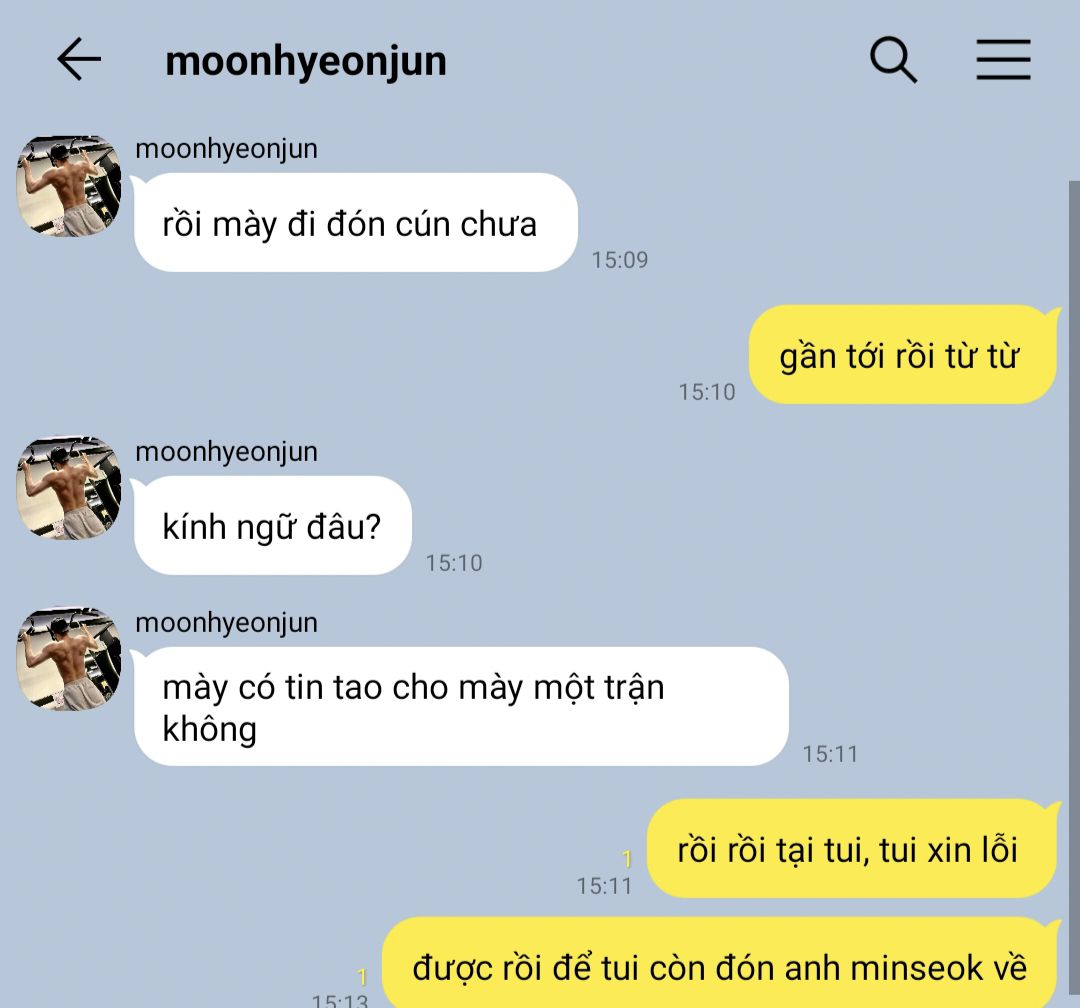Viewport: 1080px width, 1008px height.
Task: Select yellow bubble "rồi rồi tại tui, tui xin lỗi"
Action: [851, 849]
